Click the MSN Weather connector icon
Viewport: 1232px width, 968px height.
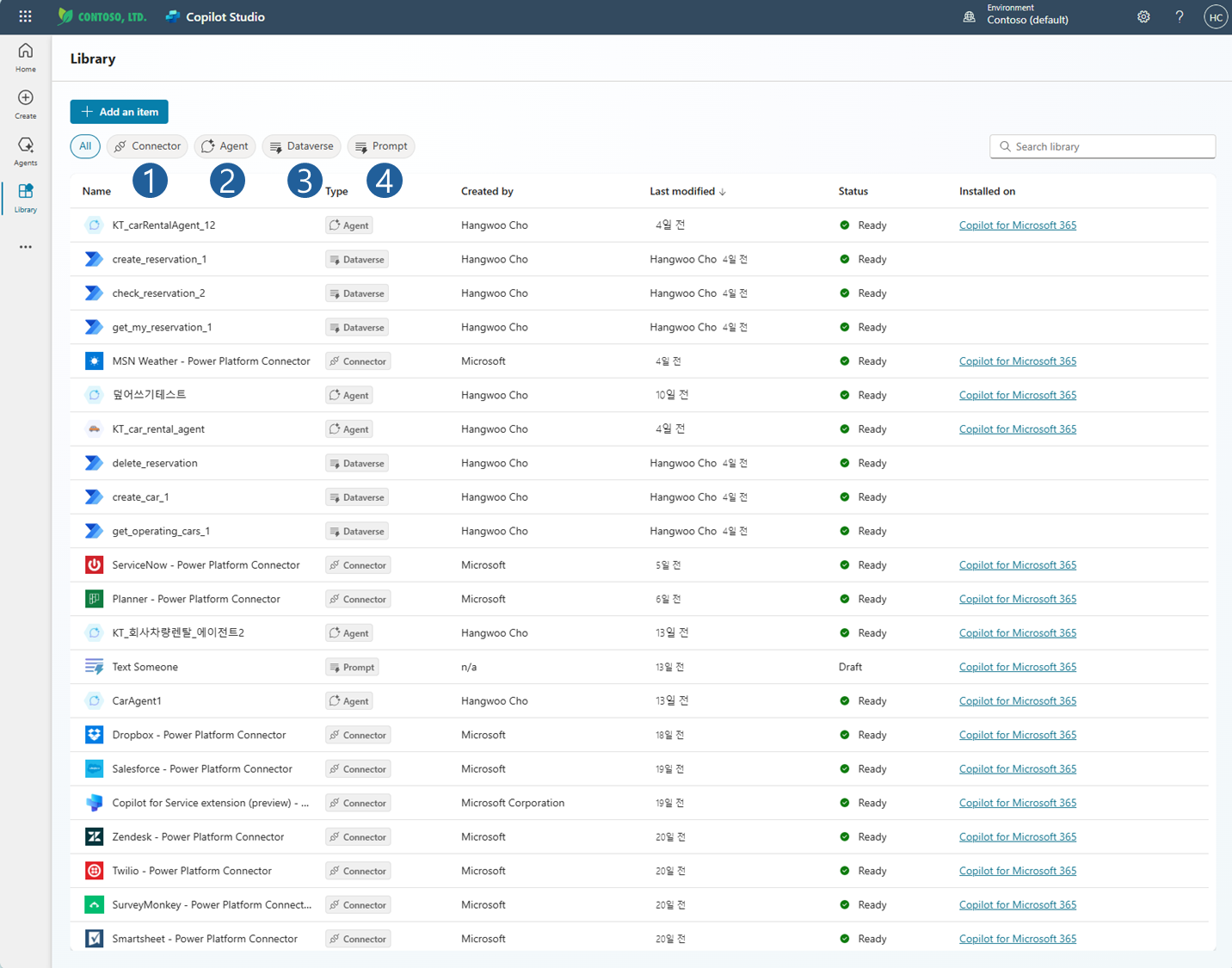94,361
